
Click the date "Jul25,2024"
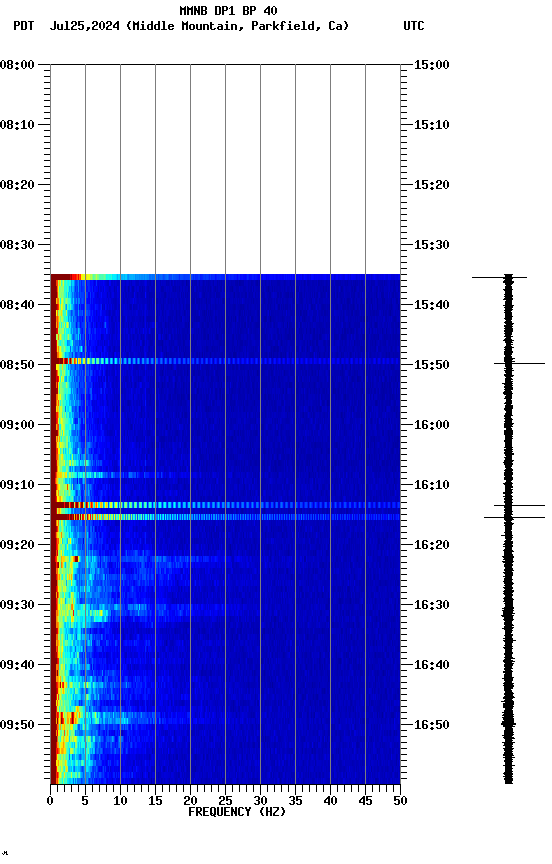coord(85,26)
